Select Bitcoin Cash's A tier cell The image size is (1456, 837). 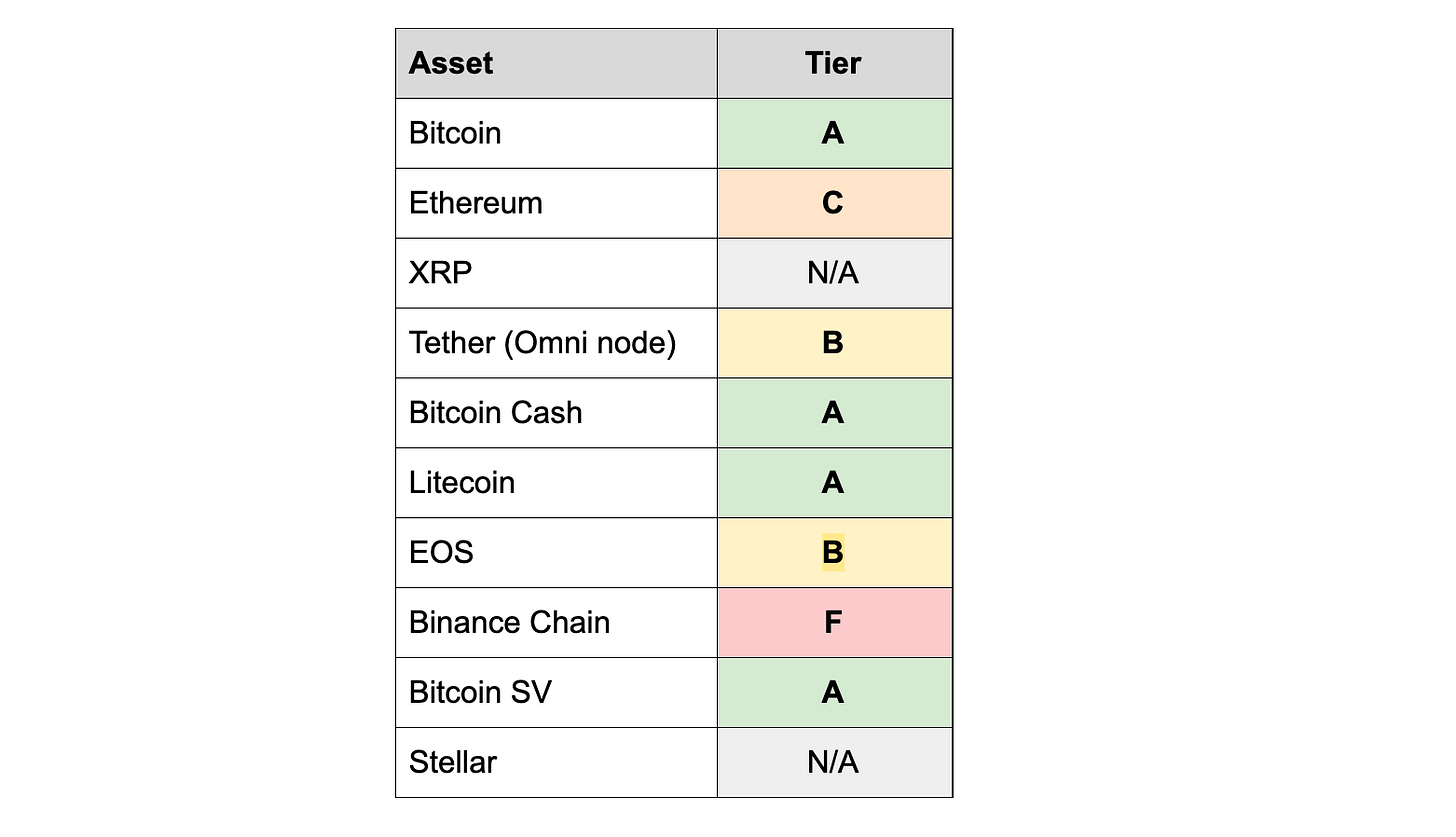(x=834, y=413)
